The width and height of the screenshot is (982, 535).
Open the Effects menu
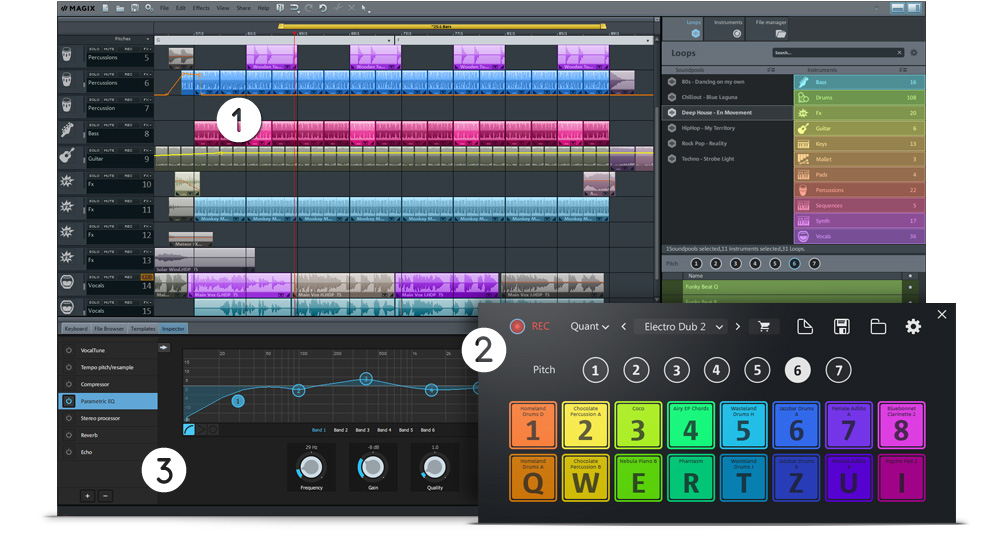click(201, 8)
